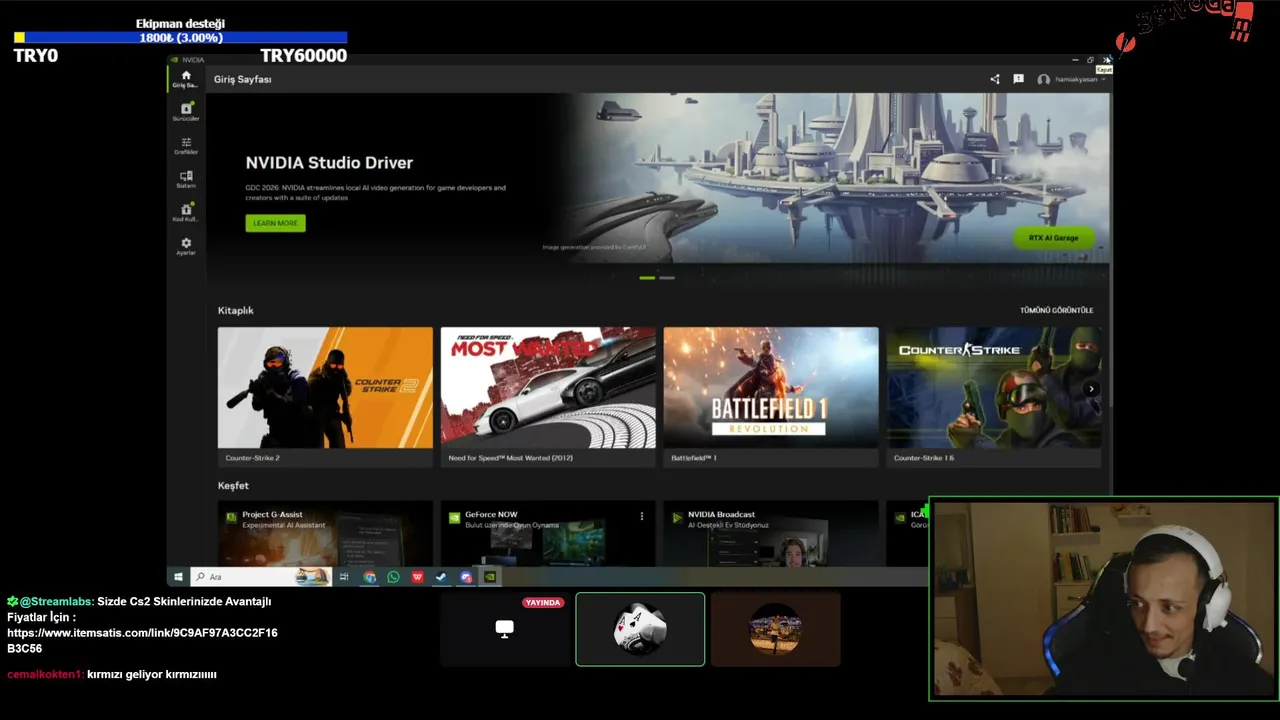Viewport: 1280px width, 720px height.
Task: Open the Kod Kullan redeem sidebar icon
Action: [x=186, y=212]
